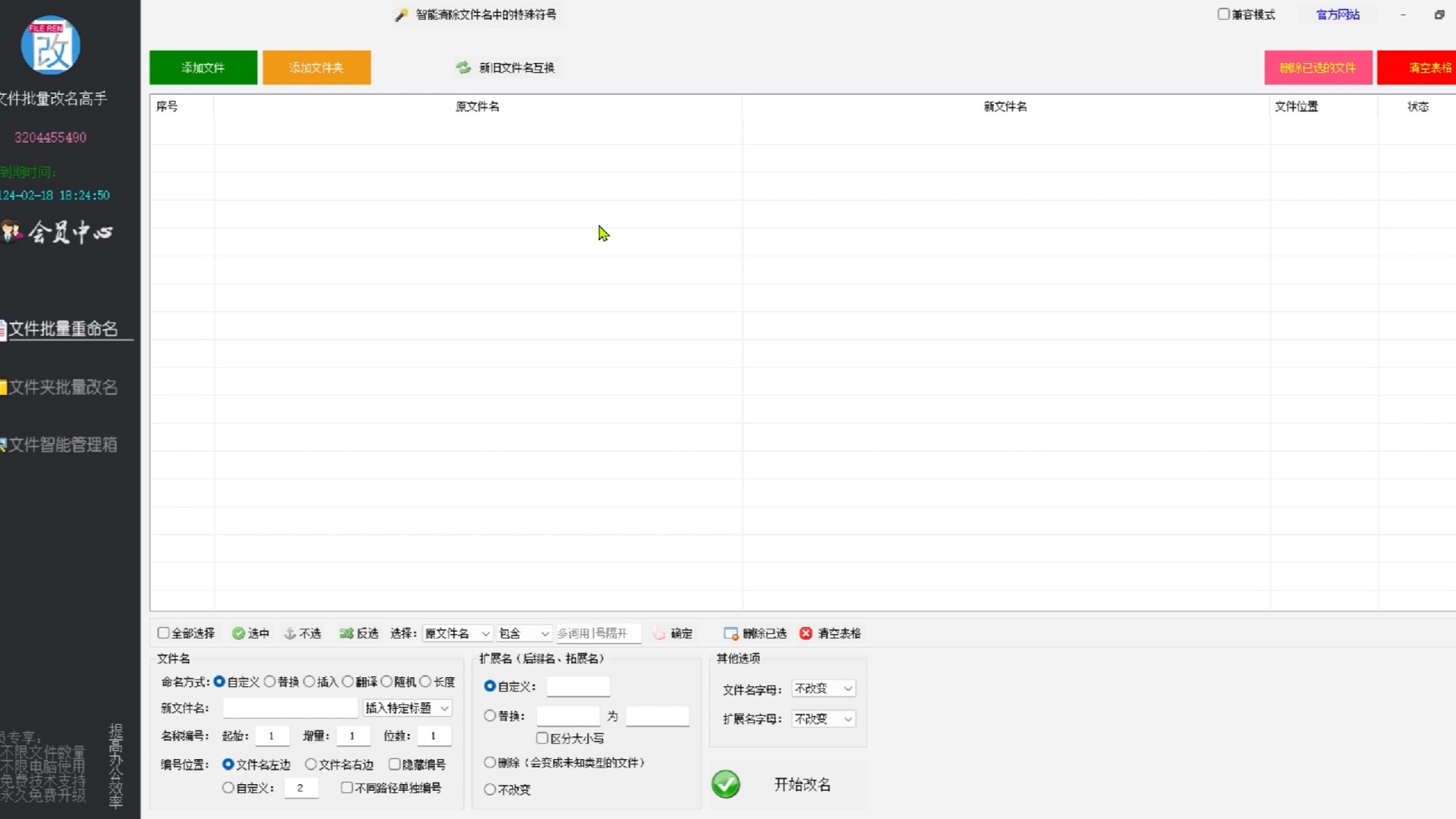This screenshot has width=1456, height=819.
Task: Click the 新文件名 column header
Action: (1006, 106)
